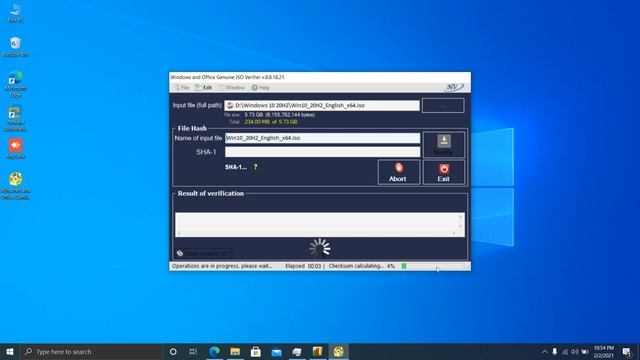This screenshot has height=360, width=640.
Task: Click the taskbar search box
Action: (91, 351)
